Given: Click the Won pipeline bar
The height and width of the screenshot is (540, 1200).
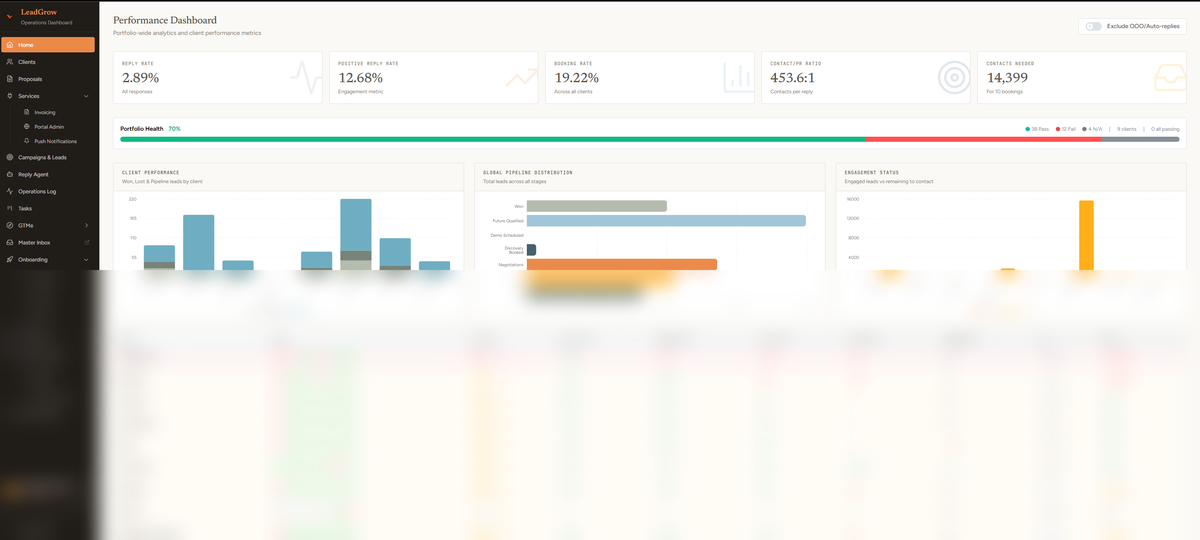Looking at the screenshot, I should 597,206.
